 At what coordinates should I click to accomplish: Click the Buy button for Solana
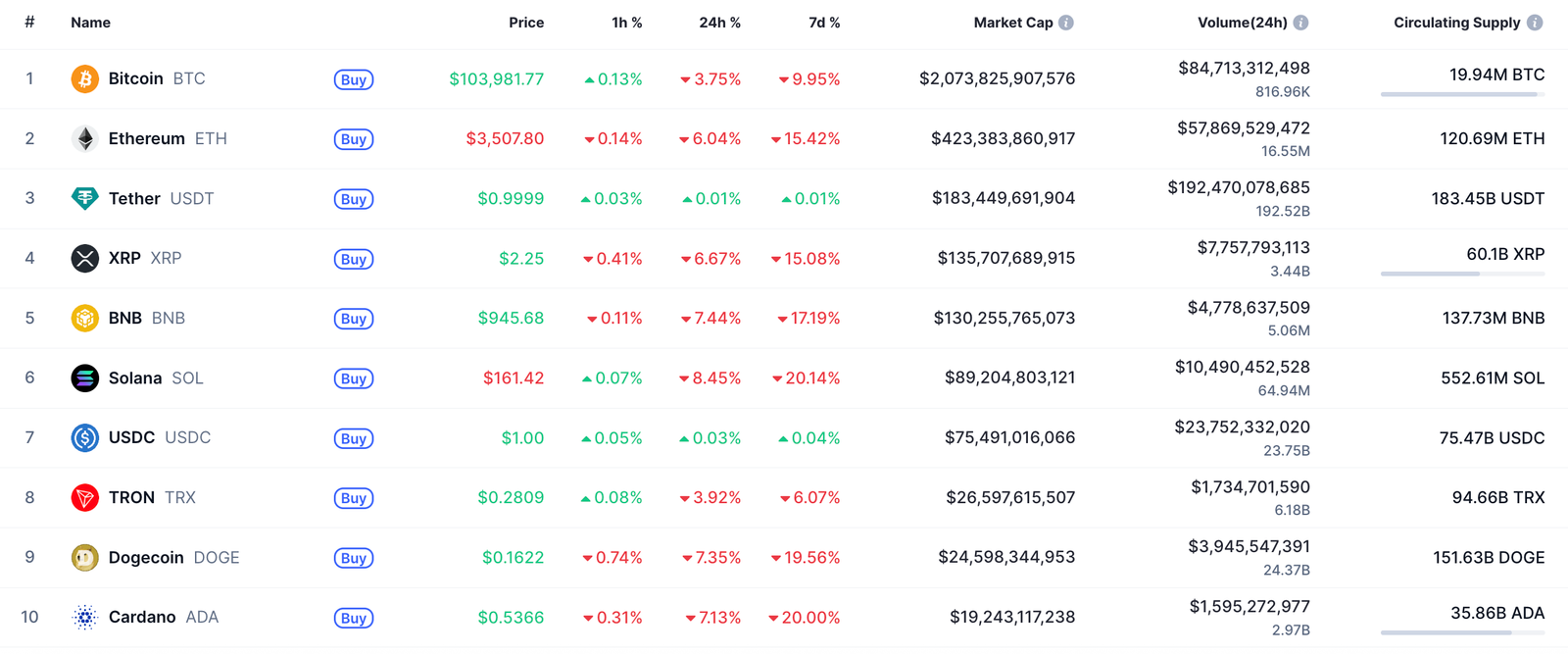353,378
